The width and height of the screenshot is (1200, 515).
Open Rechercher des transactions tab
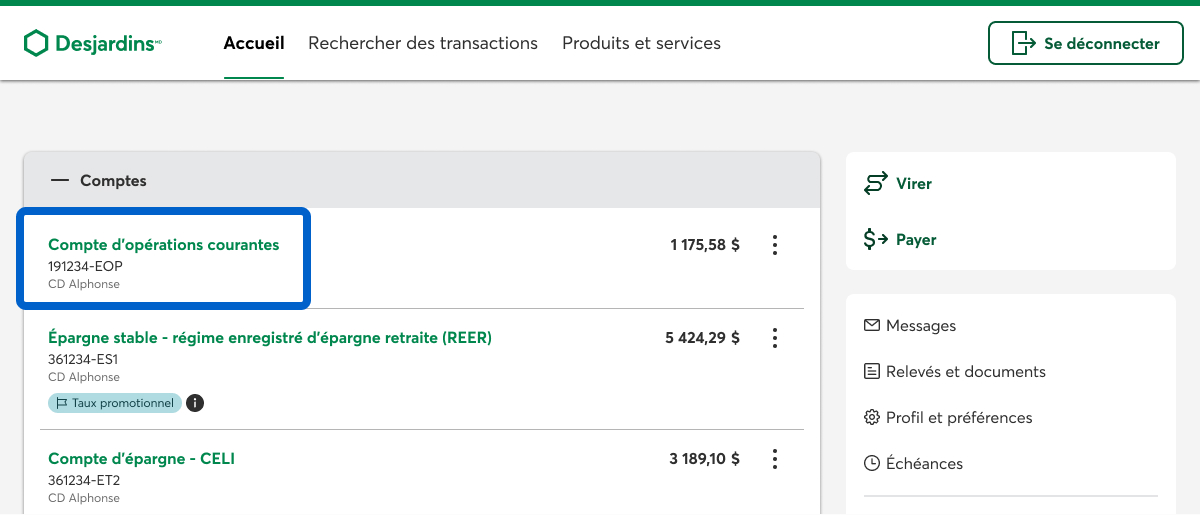pyautogui.click(x=423, y=43)
